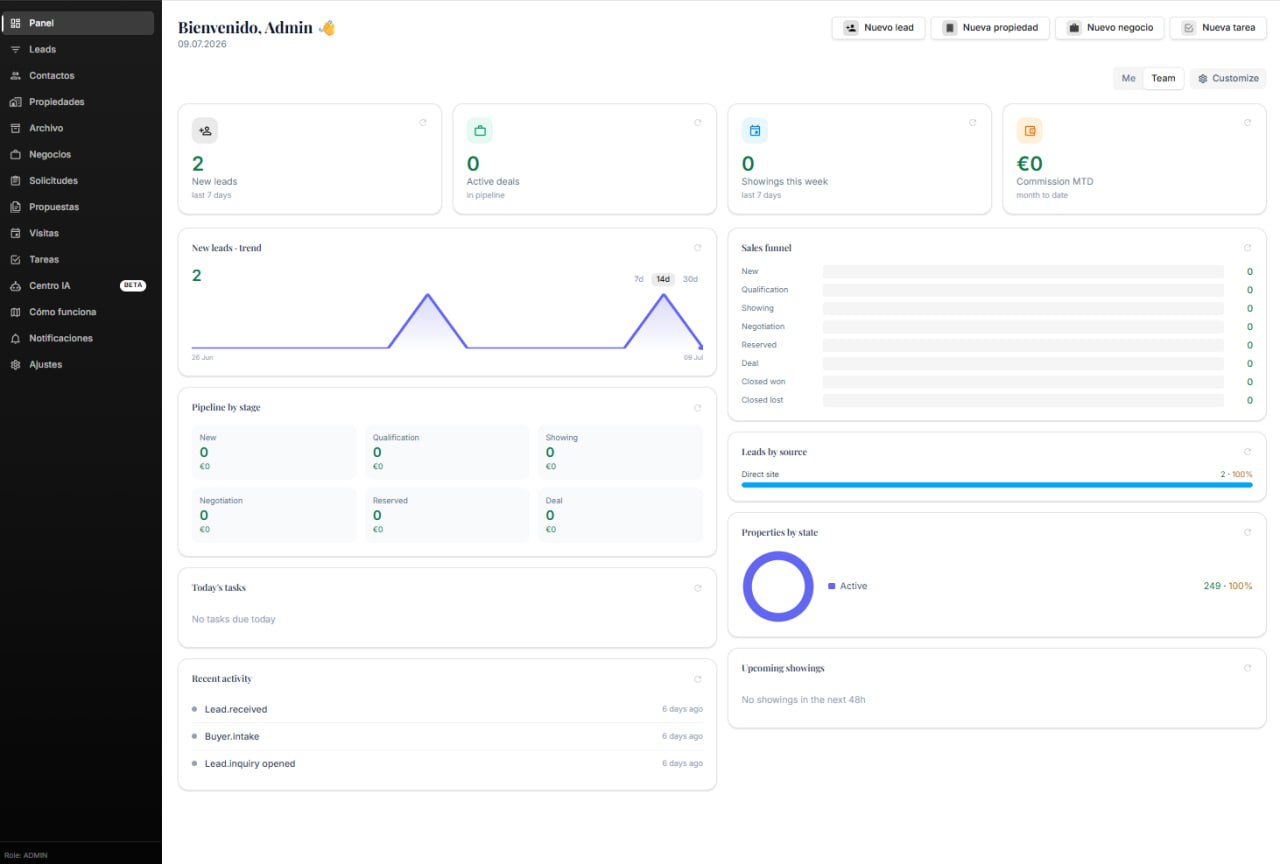The height and width of the screenshot is (864, 1280).
Task: Open the Leads section
Action: (78, 49)
